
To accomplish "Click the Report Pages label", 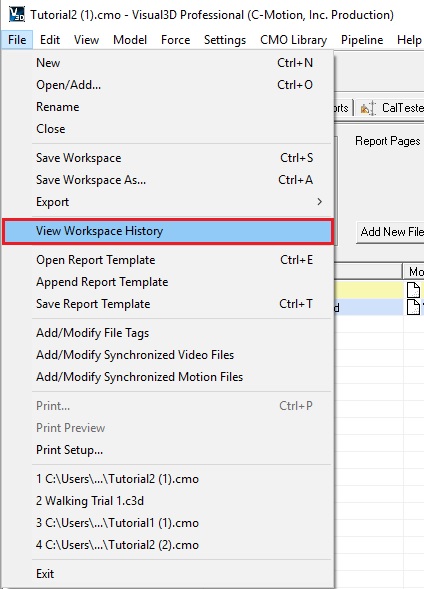I will pos(388,141).
